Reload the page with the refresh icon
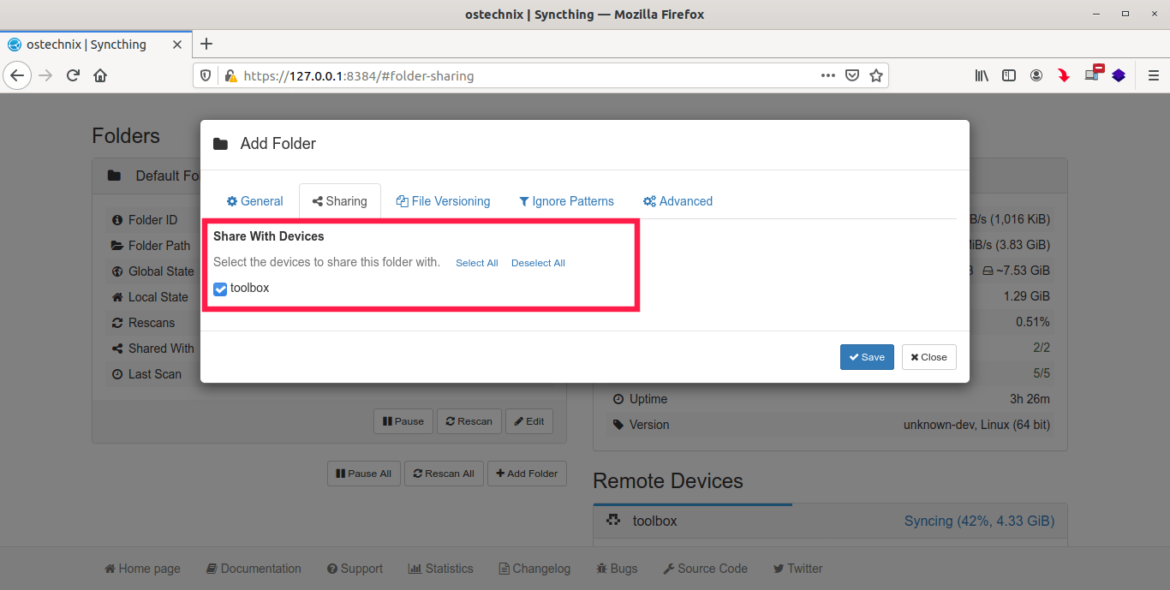Screen dimensions: 1170x590 tap(73, 75)
